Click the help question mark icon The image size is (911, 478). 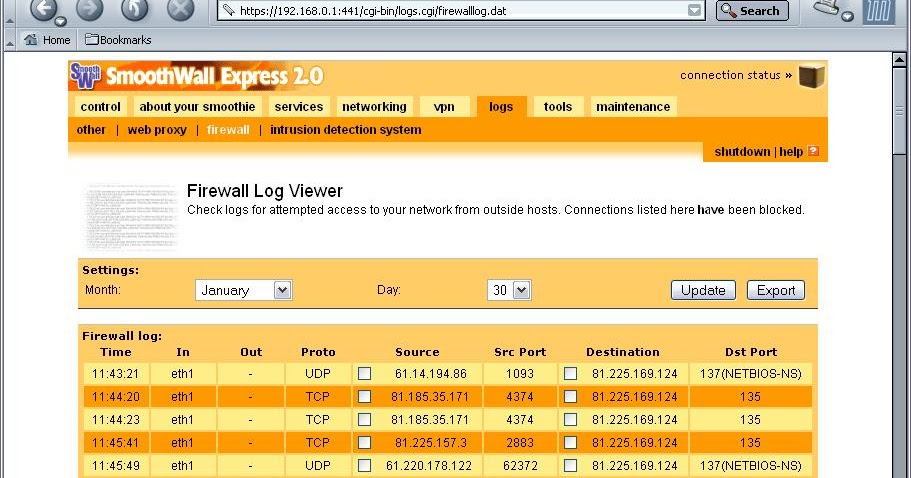pyautogui.click(x=813, y=151)
